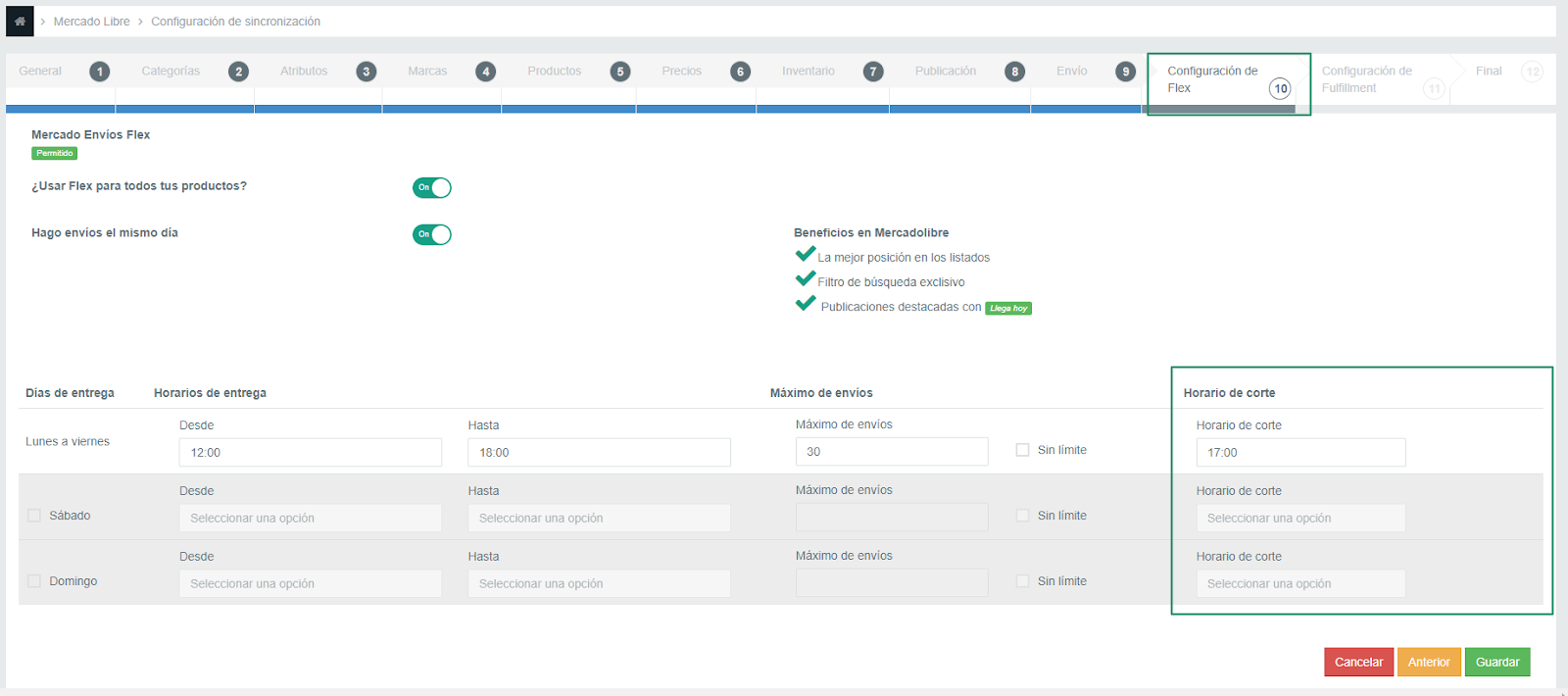Click the green Permitido badge

[55, 153]
